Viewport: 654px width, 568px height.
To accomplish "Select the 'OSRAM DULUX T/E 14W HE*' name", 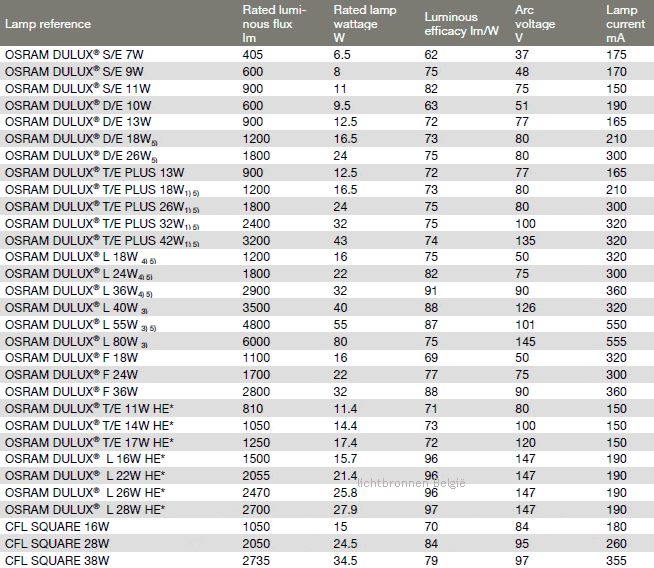I will pos(89,426).
